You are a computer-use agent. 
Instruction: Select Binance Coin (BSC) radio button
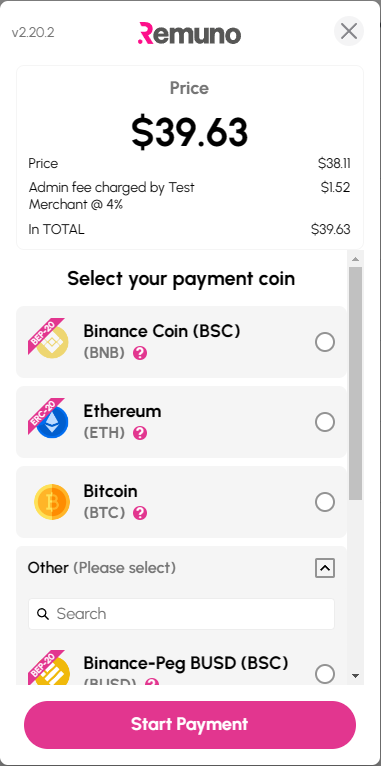325,342
